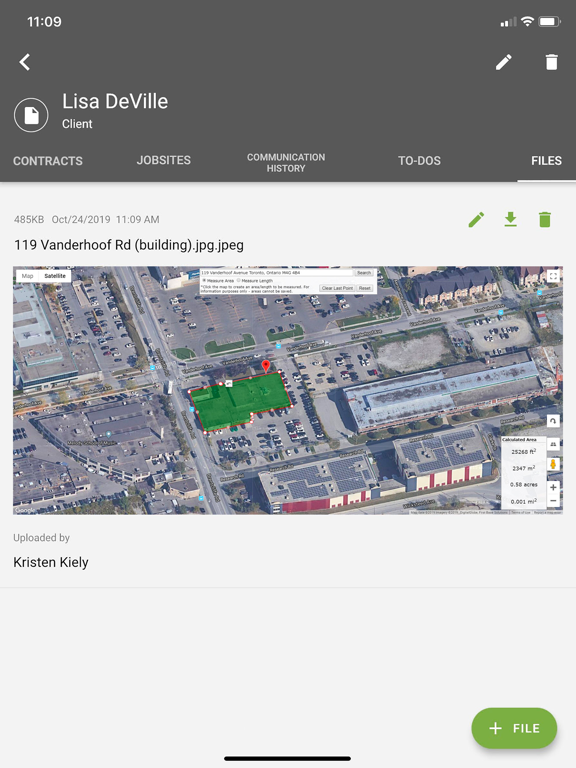Tap the Wi-Fi status icon
Screen dimensions: 576x768
[x=527, y=21]
